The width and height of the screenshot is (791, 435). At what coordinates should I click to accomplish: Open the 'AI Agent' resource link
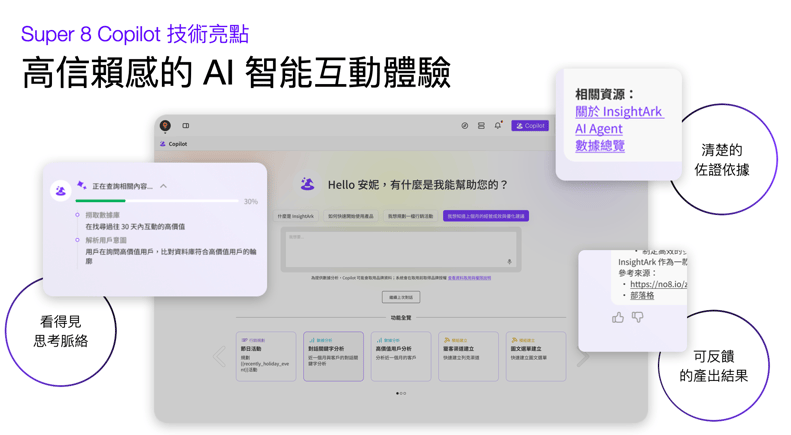tap(599, 129)
